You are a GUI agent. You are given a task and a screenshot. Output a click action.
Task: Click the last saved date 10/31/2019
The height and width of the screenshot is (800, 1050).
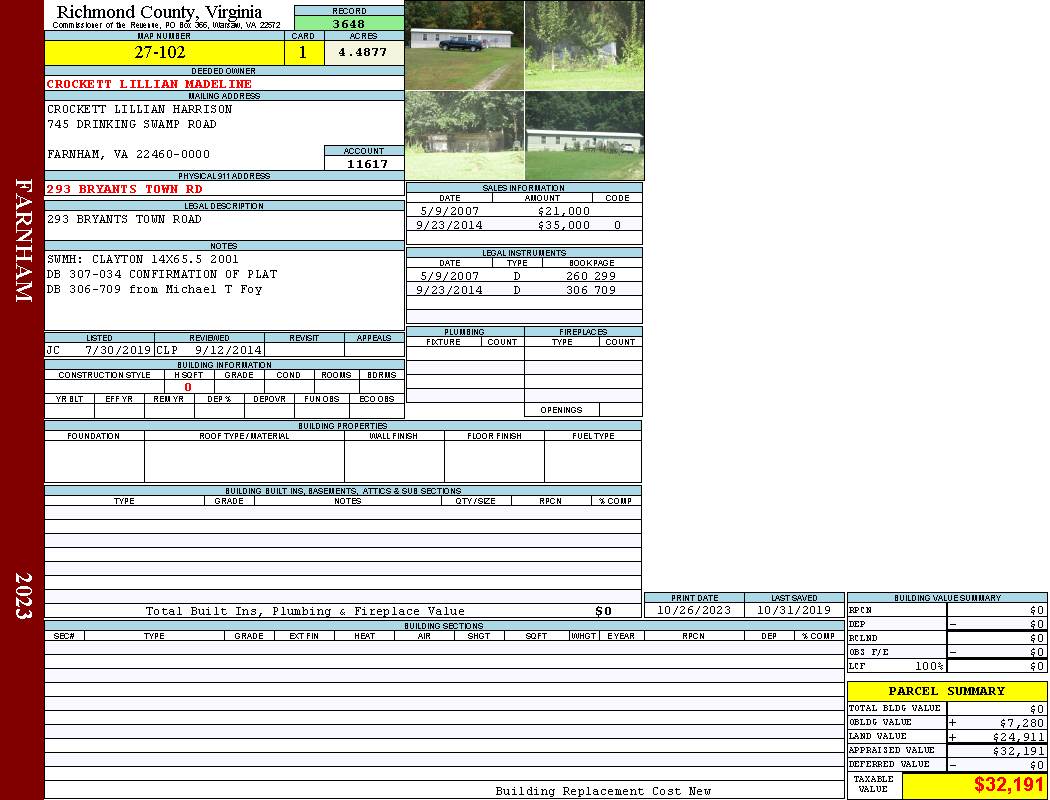point(793,610)
